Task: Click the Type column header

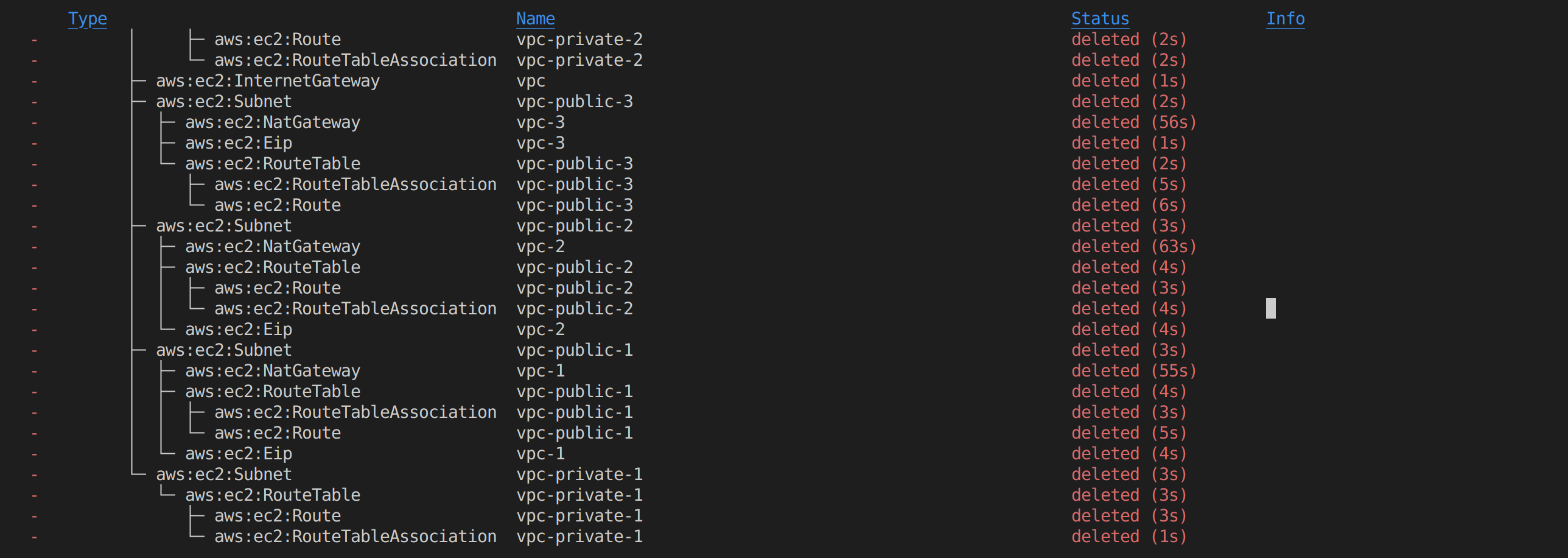Action: (87, 19)
